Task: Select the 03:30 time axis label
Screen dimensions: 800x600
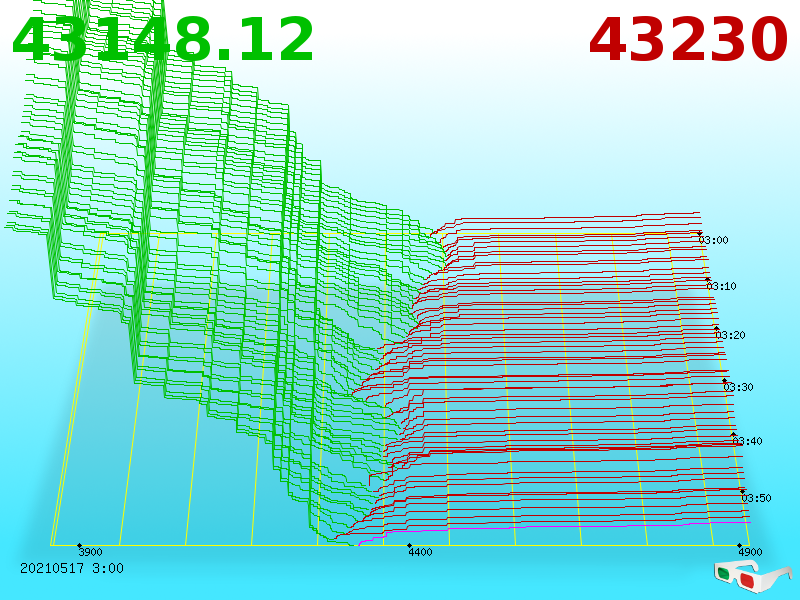Action: (x=738, y=387)
